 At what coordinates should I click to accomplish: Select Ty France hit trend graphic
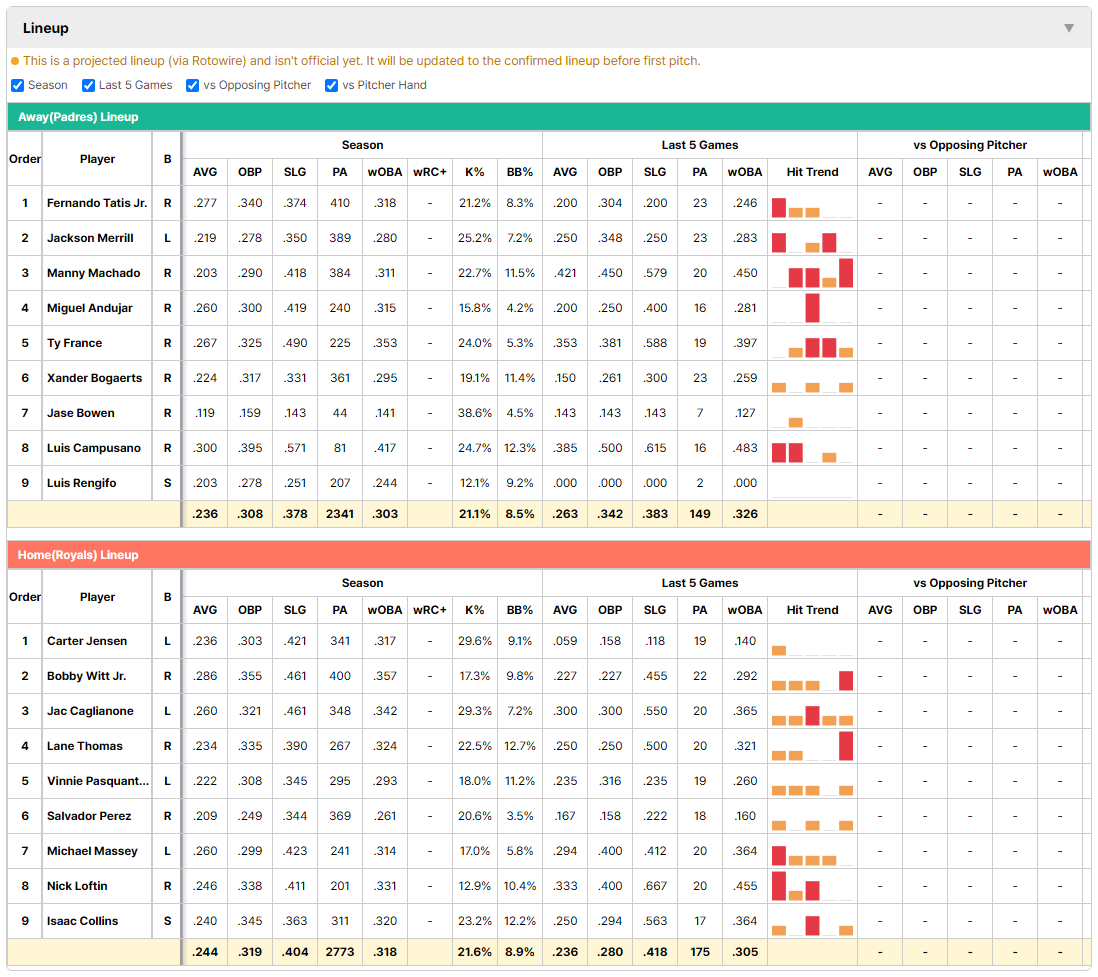coord(812,343)
